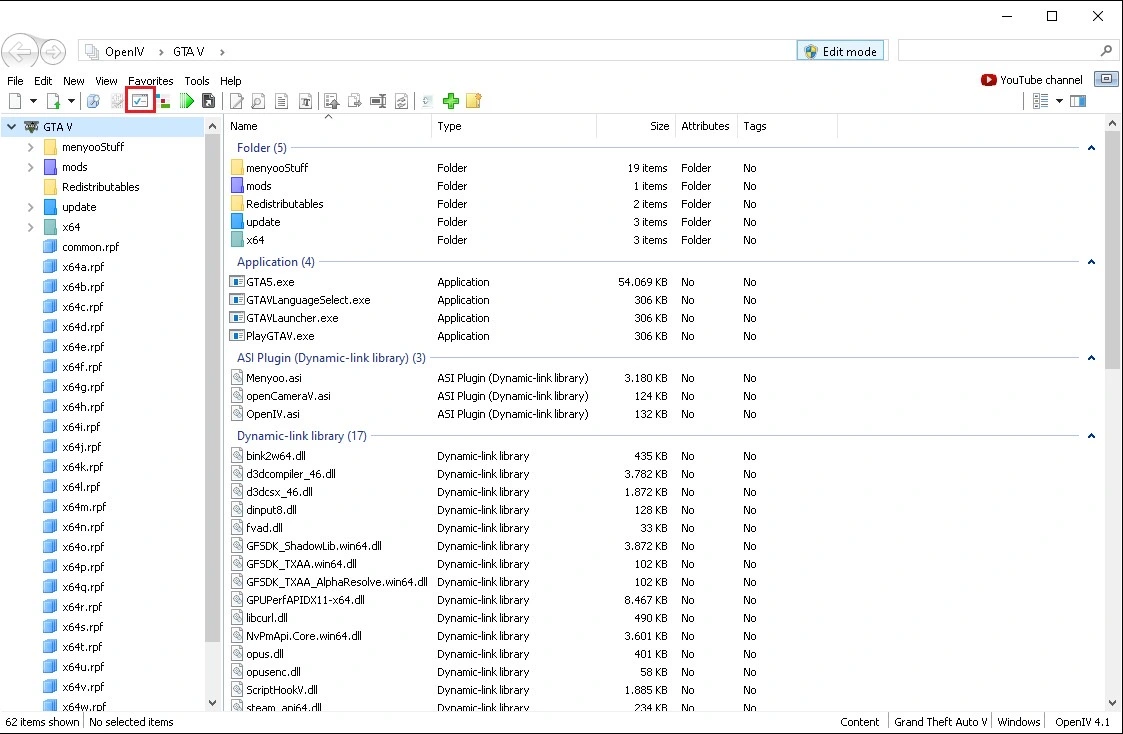Screen dimensions: 1123x734
Task: Select ScriptHookV.dll in the file list
Action: pos(281,690)
